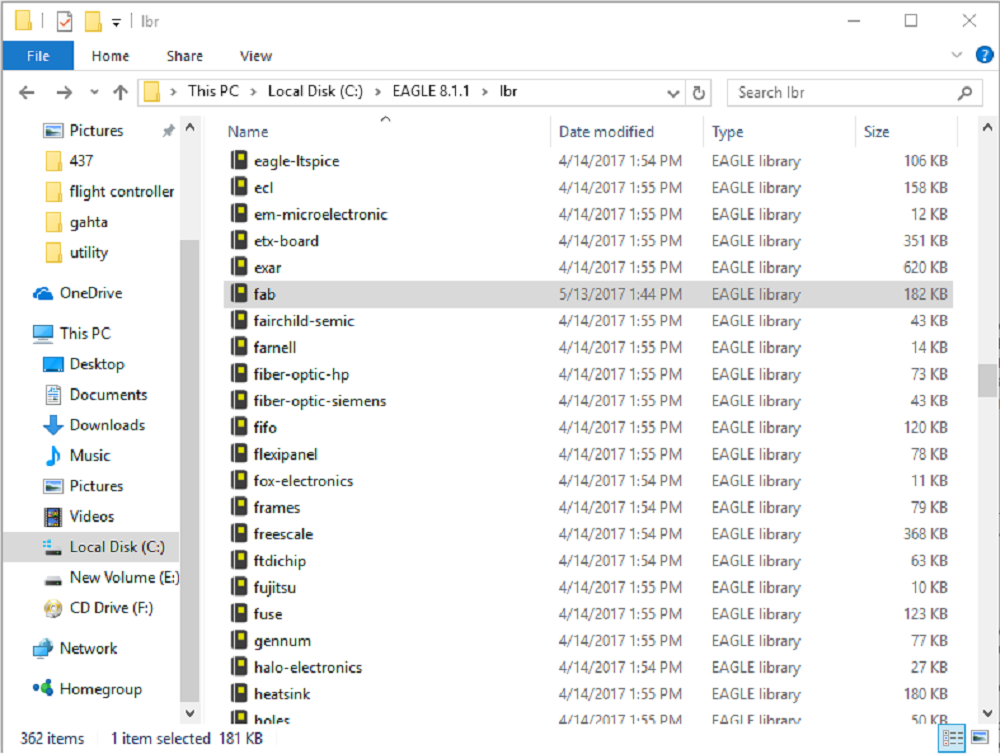Image resolution: width=1000 pixels, height=754 pixels.
Task: Switch to the Home ribbon tab
Action: pyautogui.click(x=110, y=56)
